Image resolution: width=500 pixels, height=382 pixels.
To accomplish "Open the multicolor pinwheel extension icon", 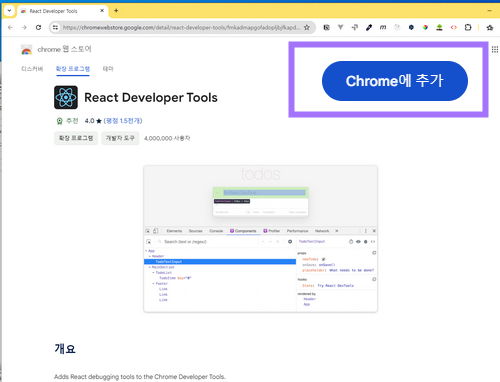I will point(425,27).
